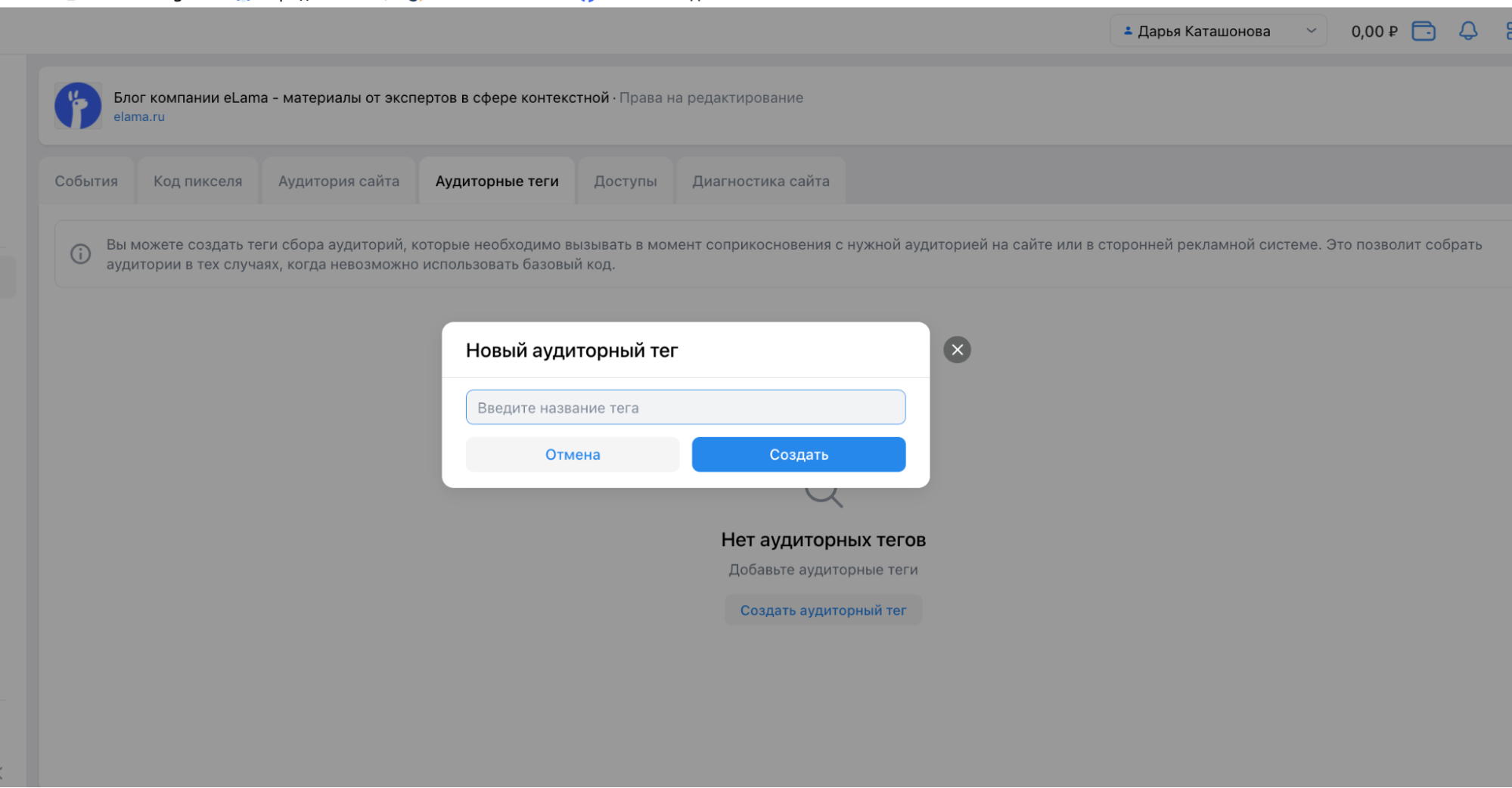Open the wallet icon in header

[1423, 31]
